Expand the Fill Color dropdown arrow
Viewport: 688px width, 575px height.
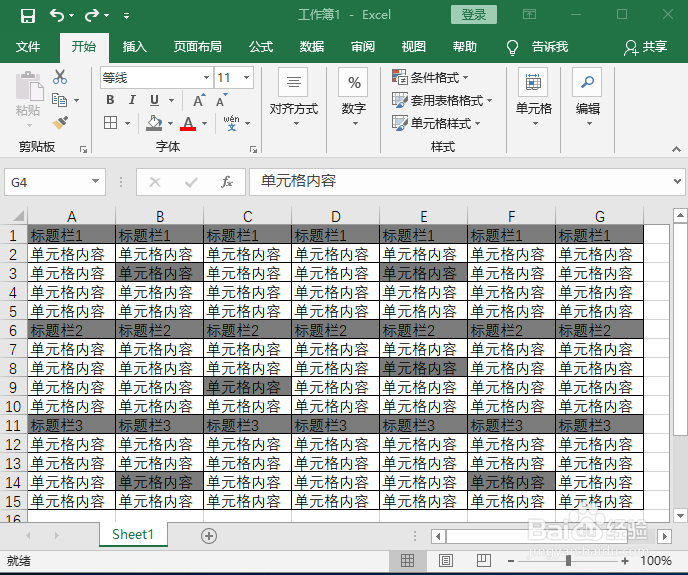click(x=170, y=123)
